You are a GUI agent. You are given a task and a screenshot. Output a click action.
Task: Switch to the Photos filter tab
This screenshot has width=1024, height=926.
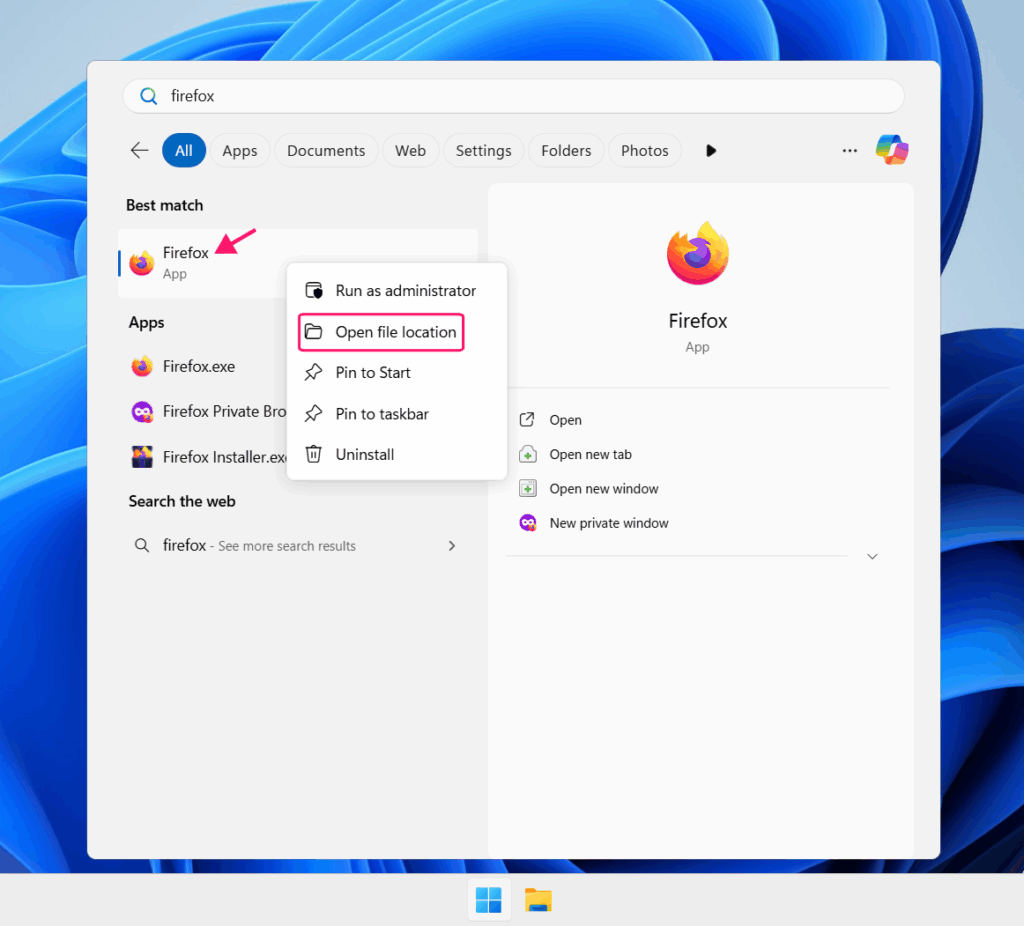pos(645,151)
